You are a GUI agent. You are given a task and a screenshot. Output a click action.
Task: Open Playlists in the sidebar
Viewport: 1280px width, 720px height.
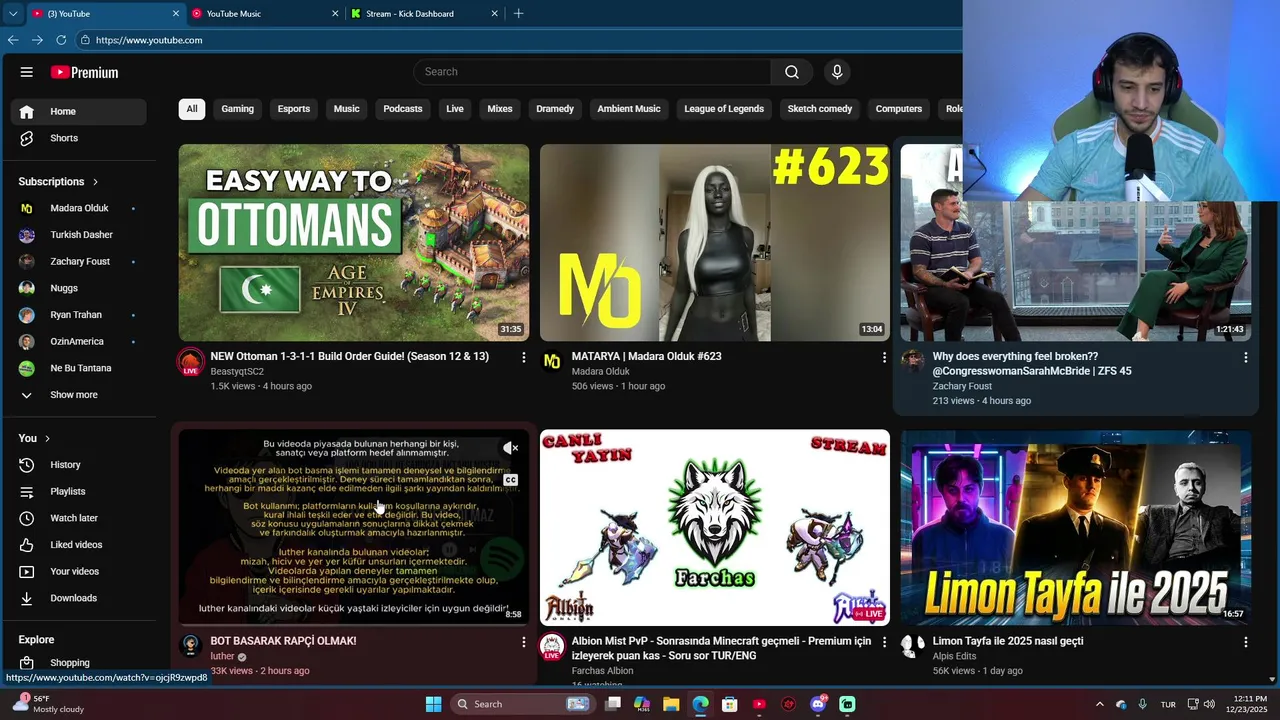tap(78, 492)
